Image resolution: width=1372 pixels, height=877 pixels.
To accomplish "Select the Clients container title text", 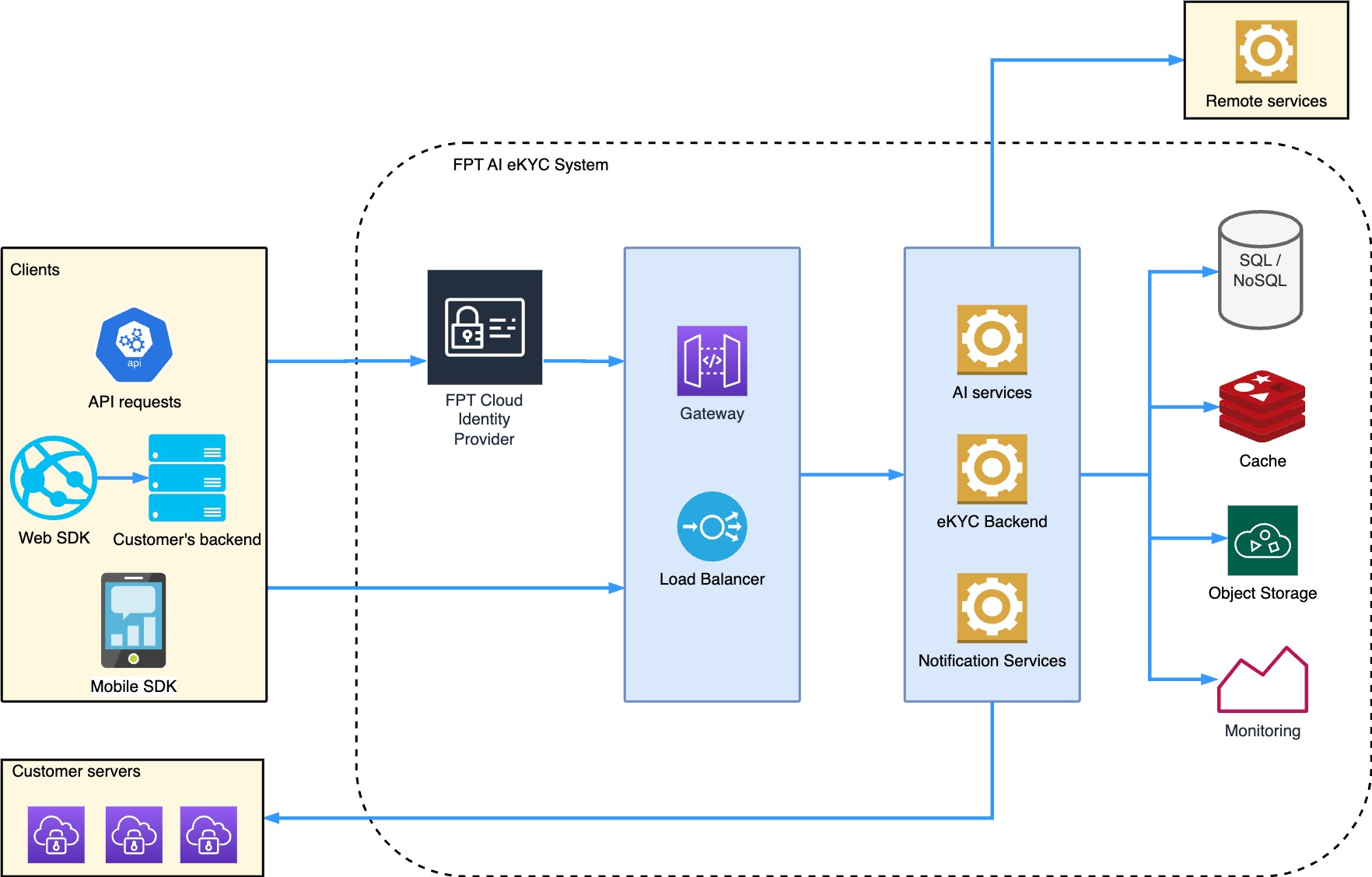I will 35,270.
